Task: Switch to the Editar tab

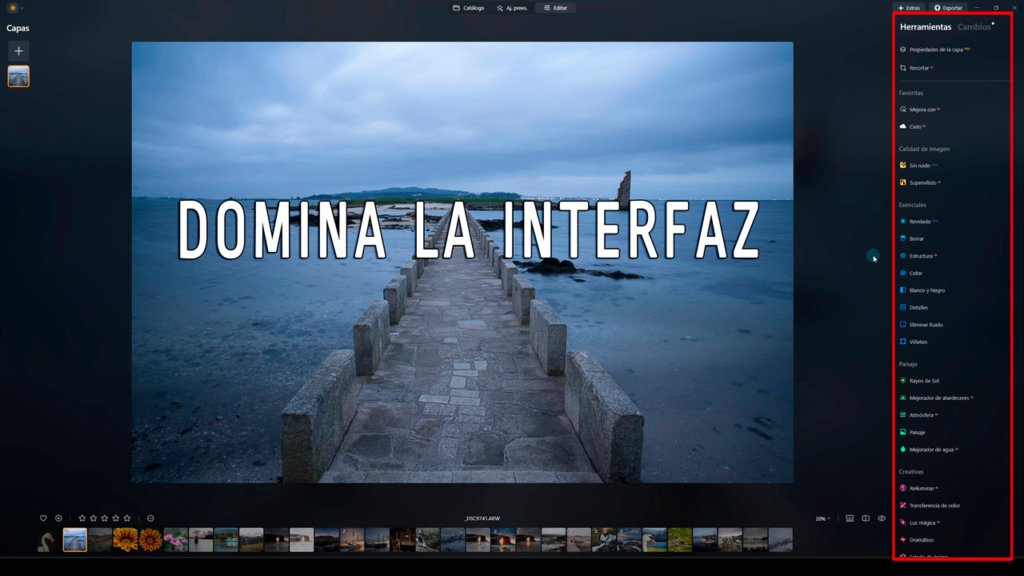Action: coord(556,8)
